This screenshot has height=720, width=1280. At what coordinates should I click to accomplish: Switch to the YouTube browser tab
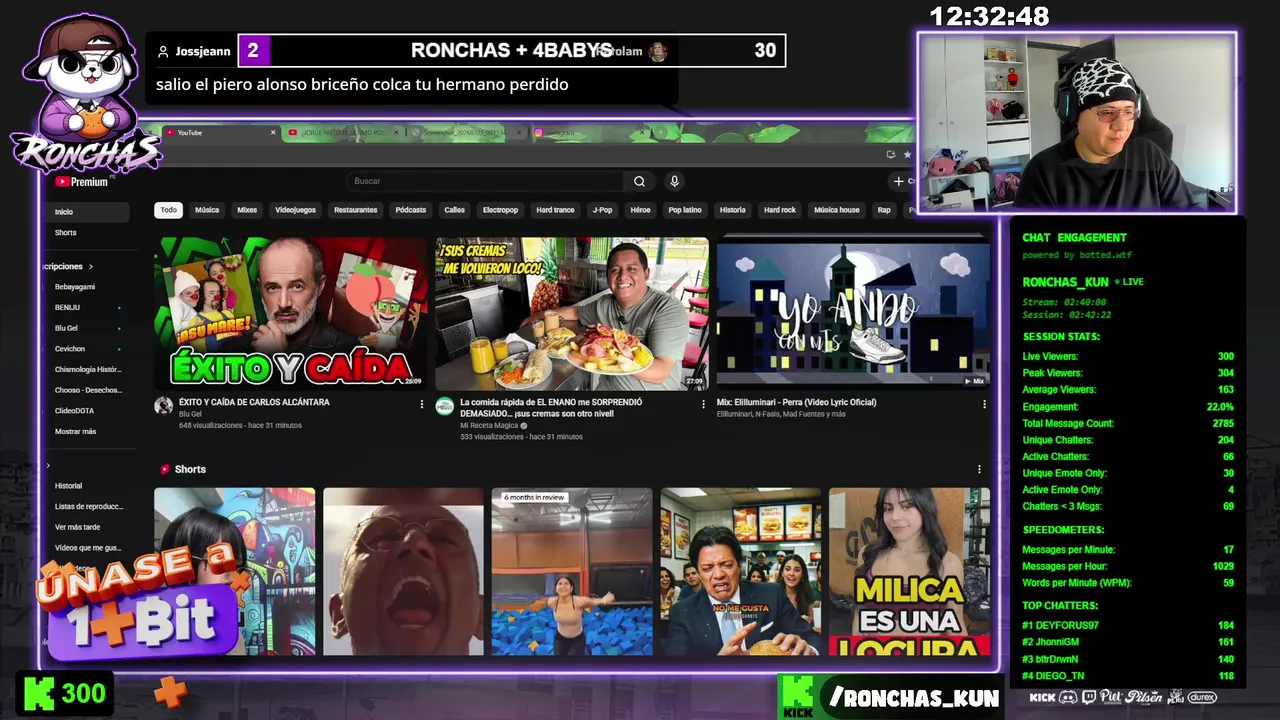pyautogui.click(x=221, y=132)
